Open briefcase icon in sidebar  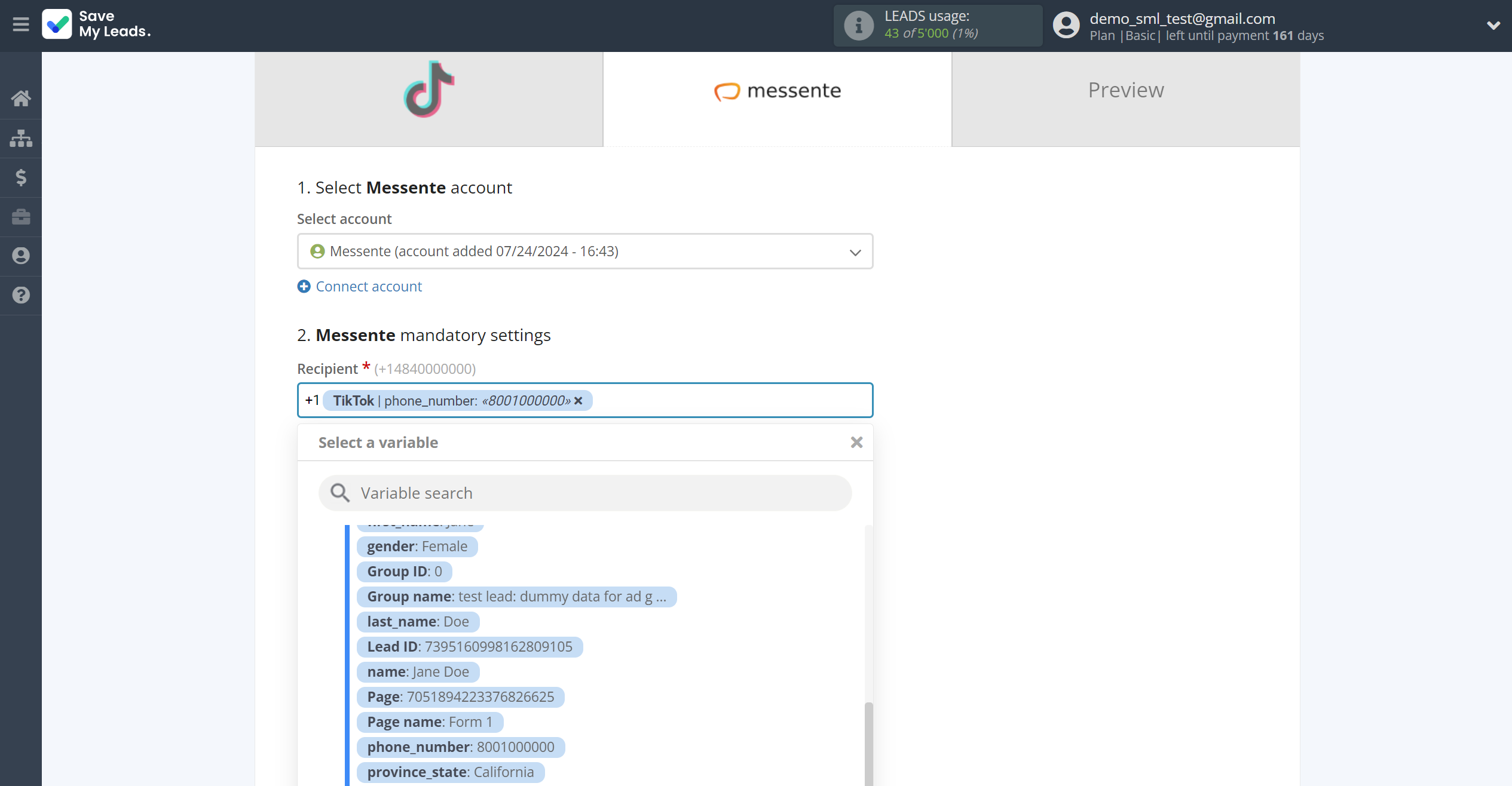click(x=21, y=217)
